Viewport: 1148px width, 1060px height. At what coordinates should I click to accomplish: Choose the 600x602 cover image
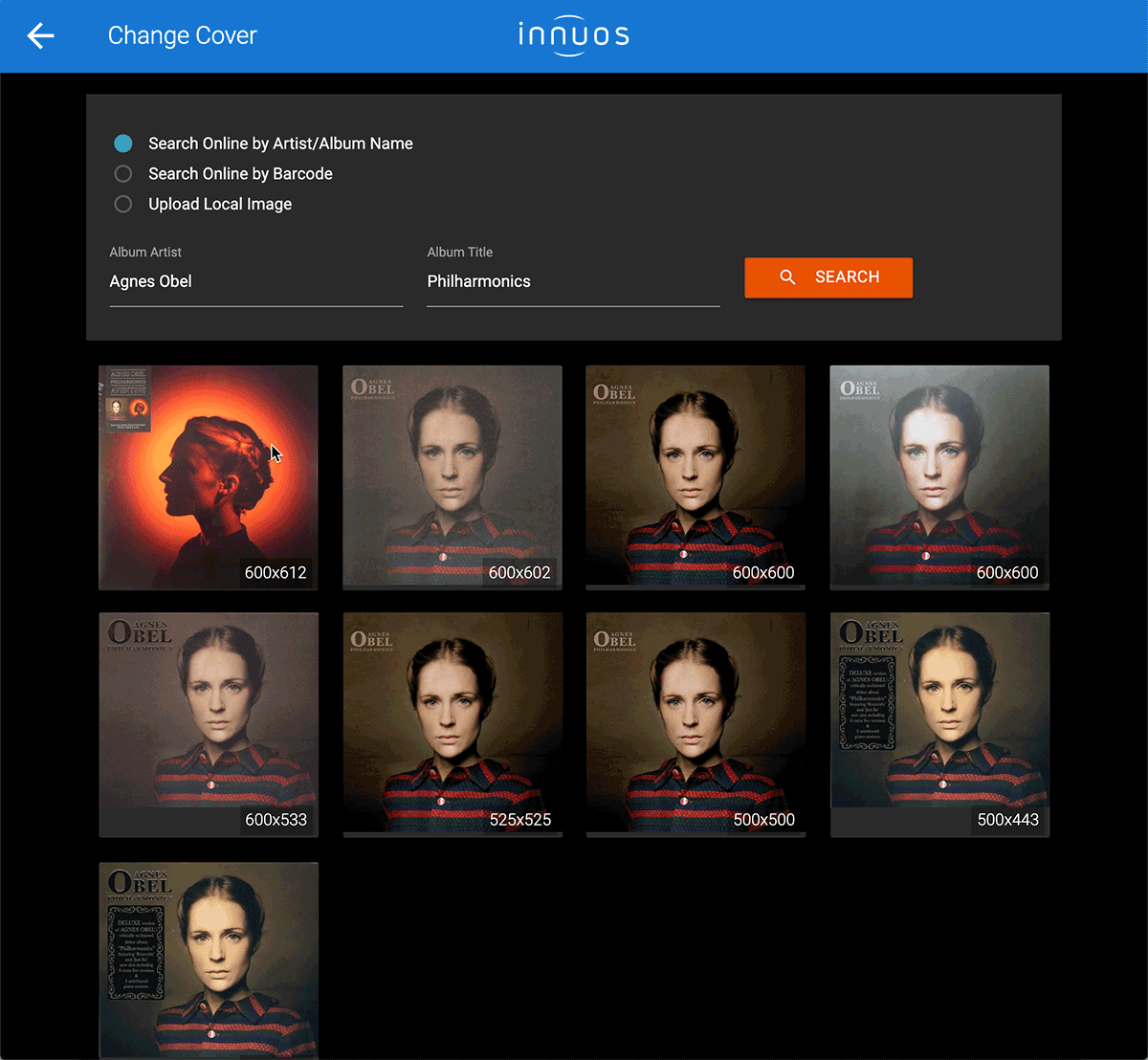click(453, 475)
